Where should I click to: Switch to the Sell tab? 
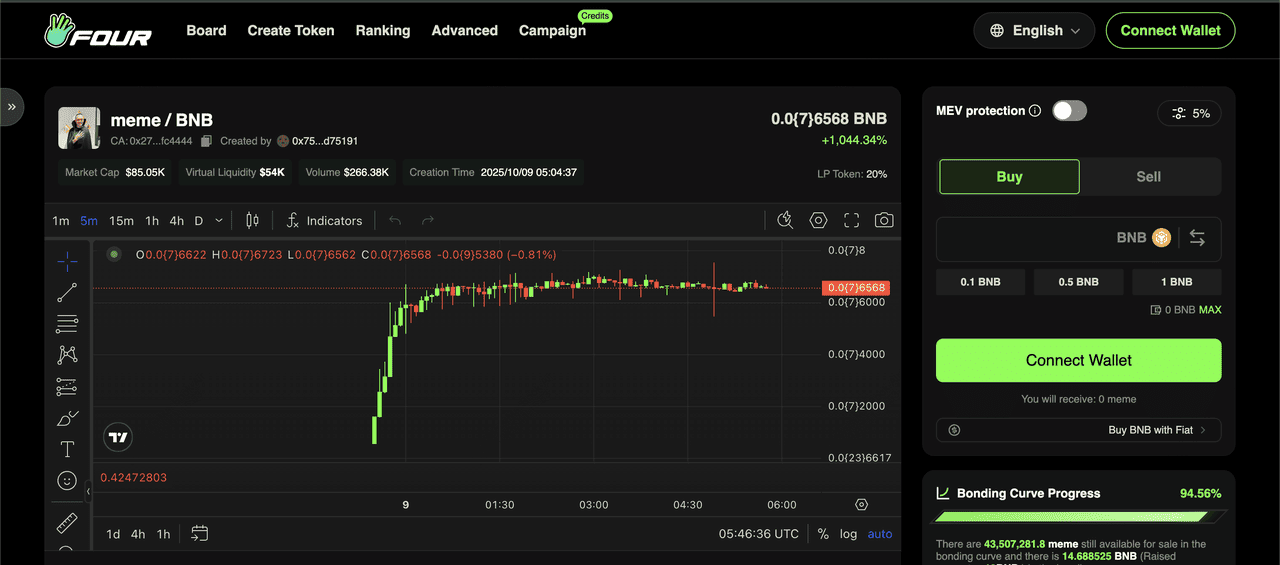[1149, 177]
